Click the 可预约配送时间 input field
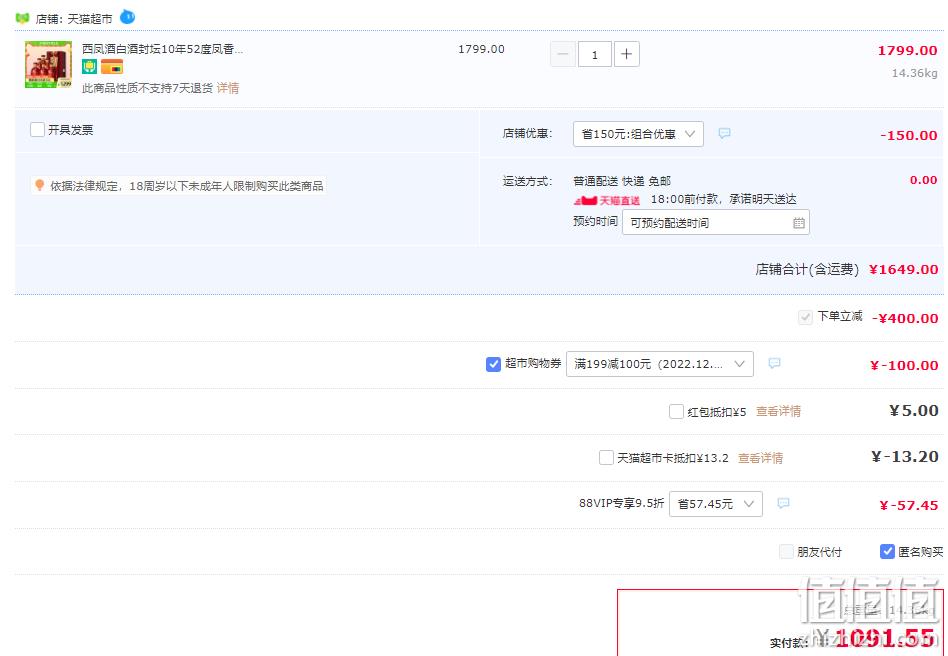 point(716,223)
